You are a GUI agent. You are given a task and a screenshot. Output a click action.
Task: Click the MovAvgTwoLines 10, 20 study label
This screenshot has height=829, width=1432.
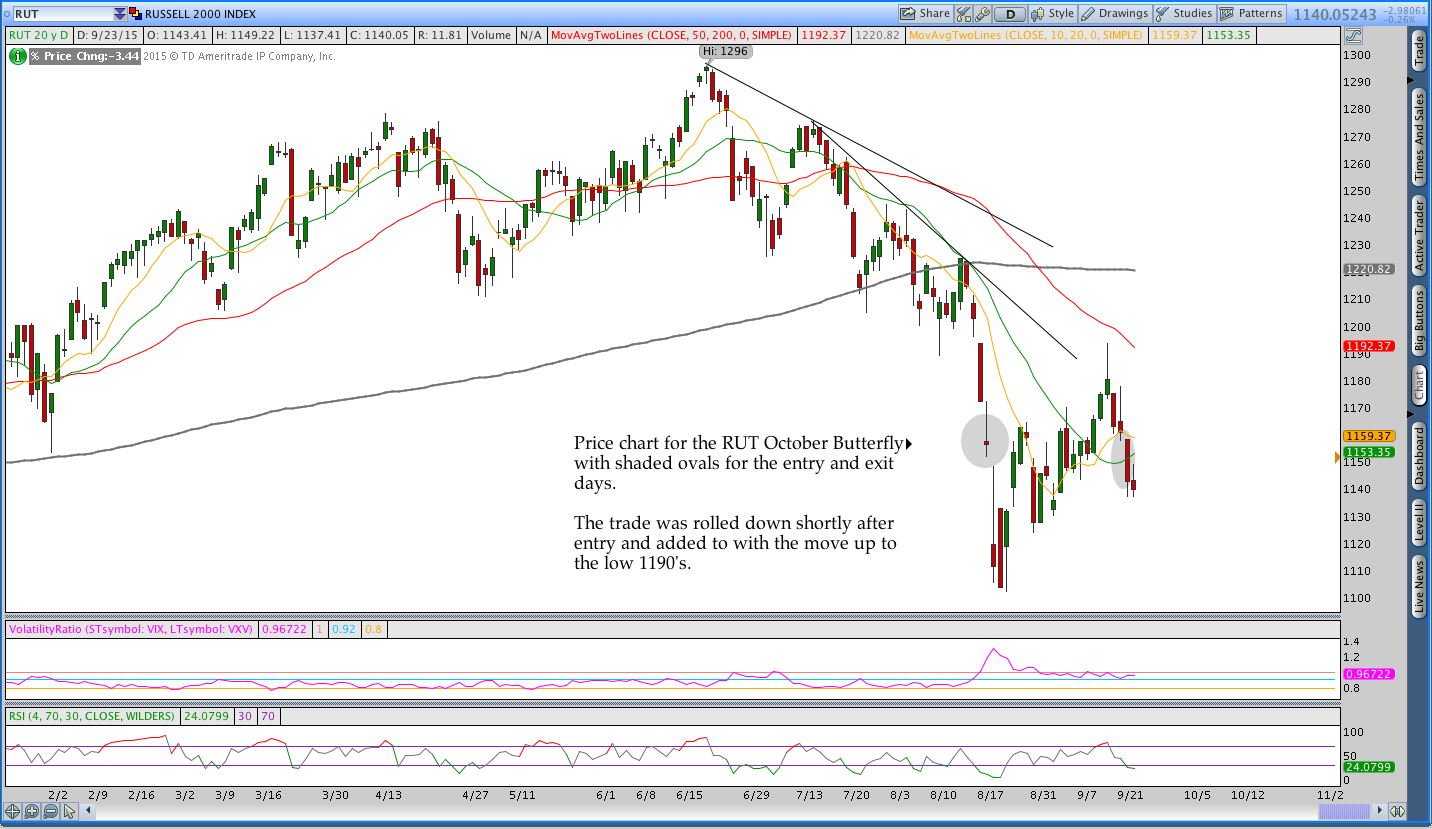1026,35
